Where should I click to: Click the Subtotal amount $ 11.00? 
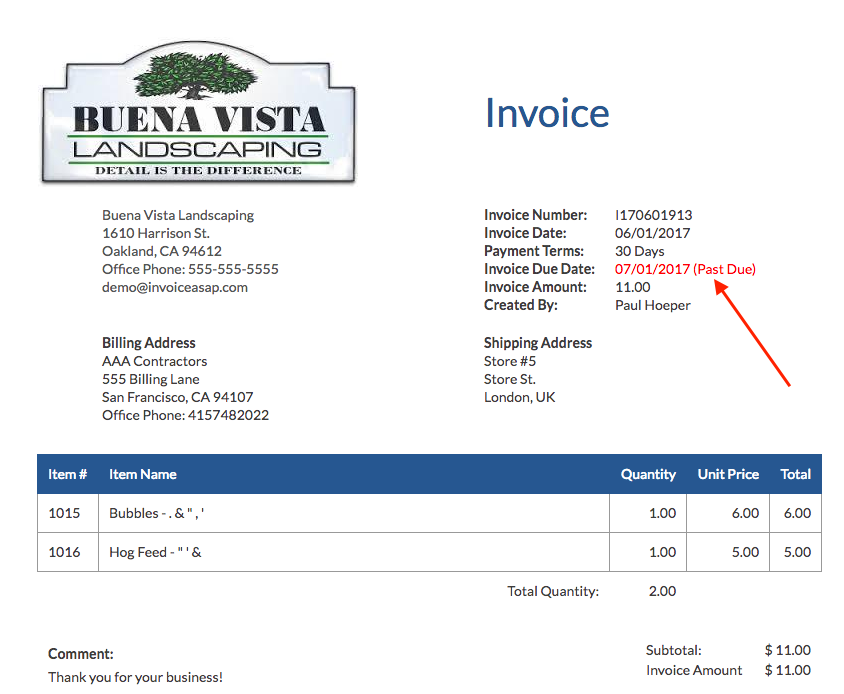[787, 650]
